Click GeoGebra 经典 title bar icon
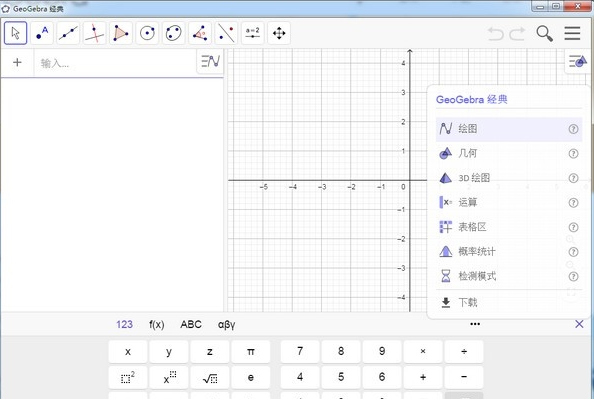This screenshot has height=399, width=594. [6, 8]
